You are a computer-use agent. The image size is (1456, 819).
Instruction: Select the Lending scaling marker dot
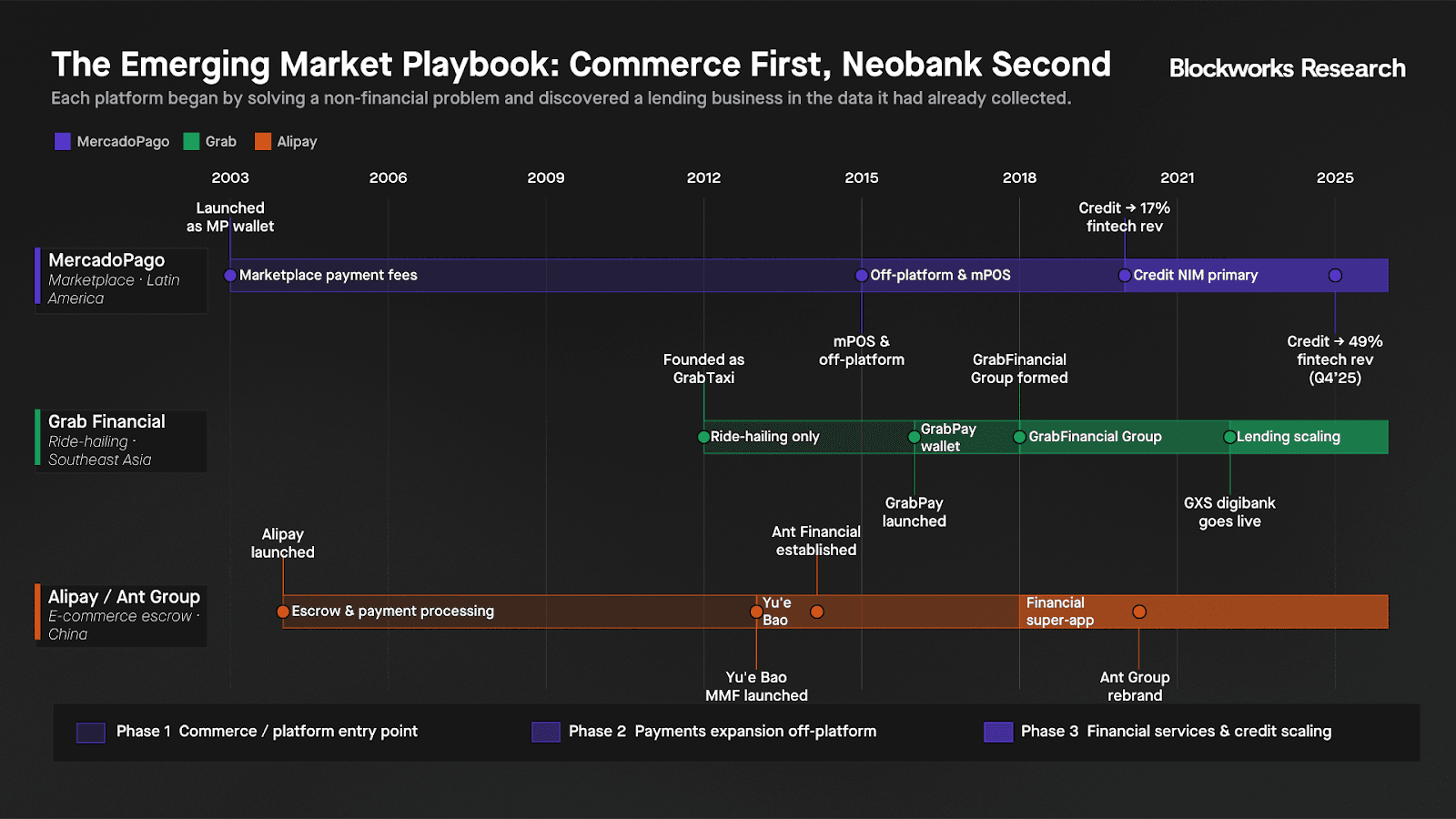[x=1229, y=437]
